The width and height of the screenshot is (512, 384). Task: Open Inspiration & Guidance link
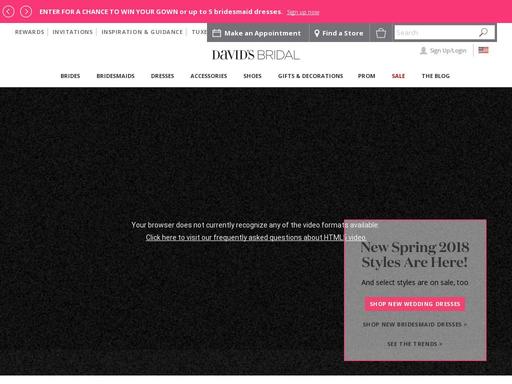[x=142, y=32]
